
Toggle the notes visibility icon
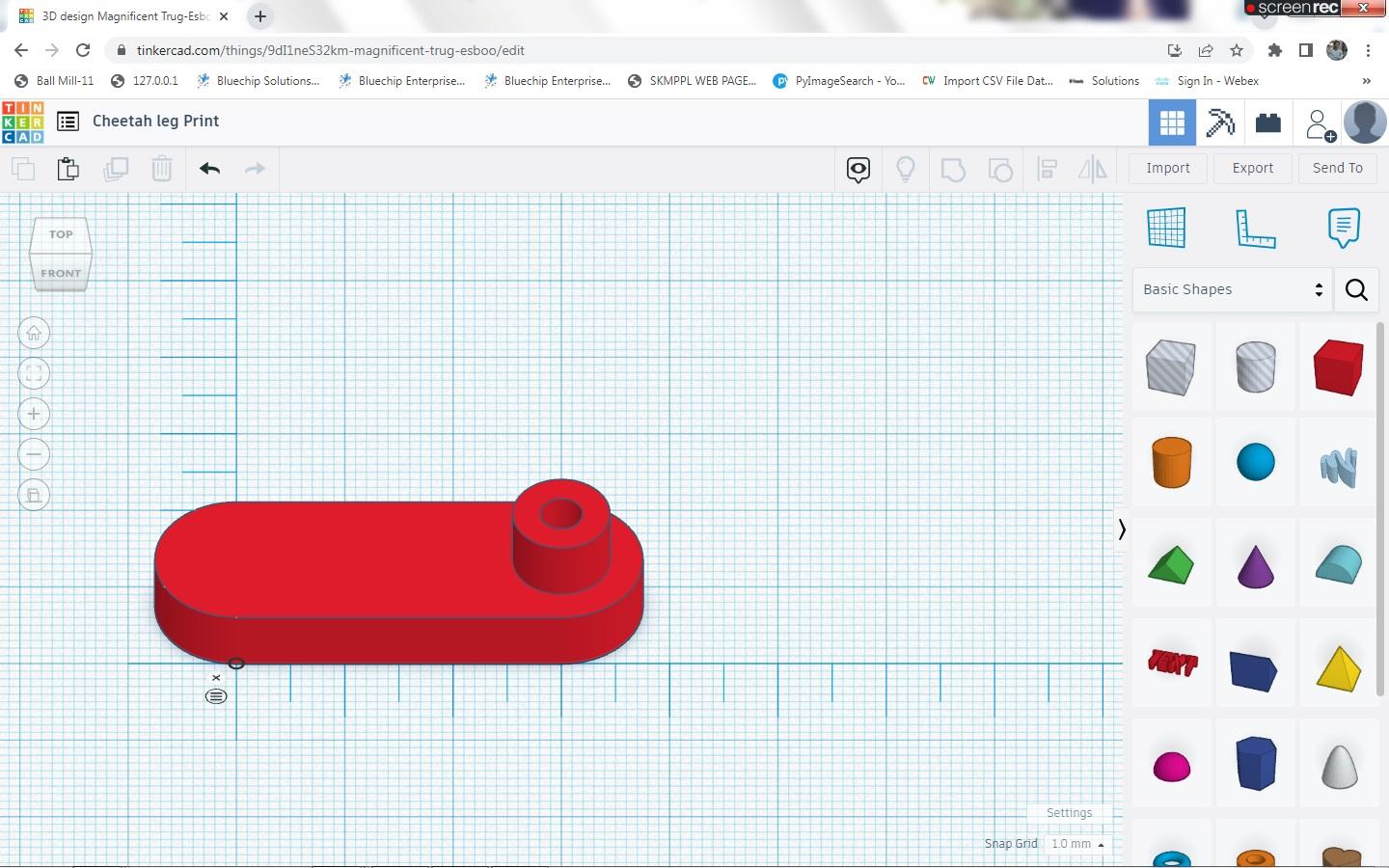click(858, 170)
